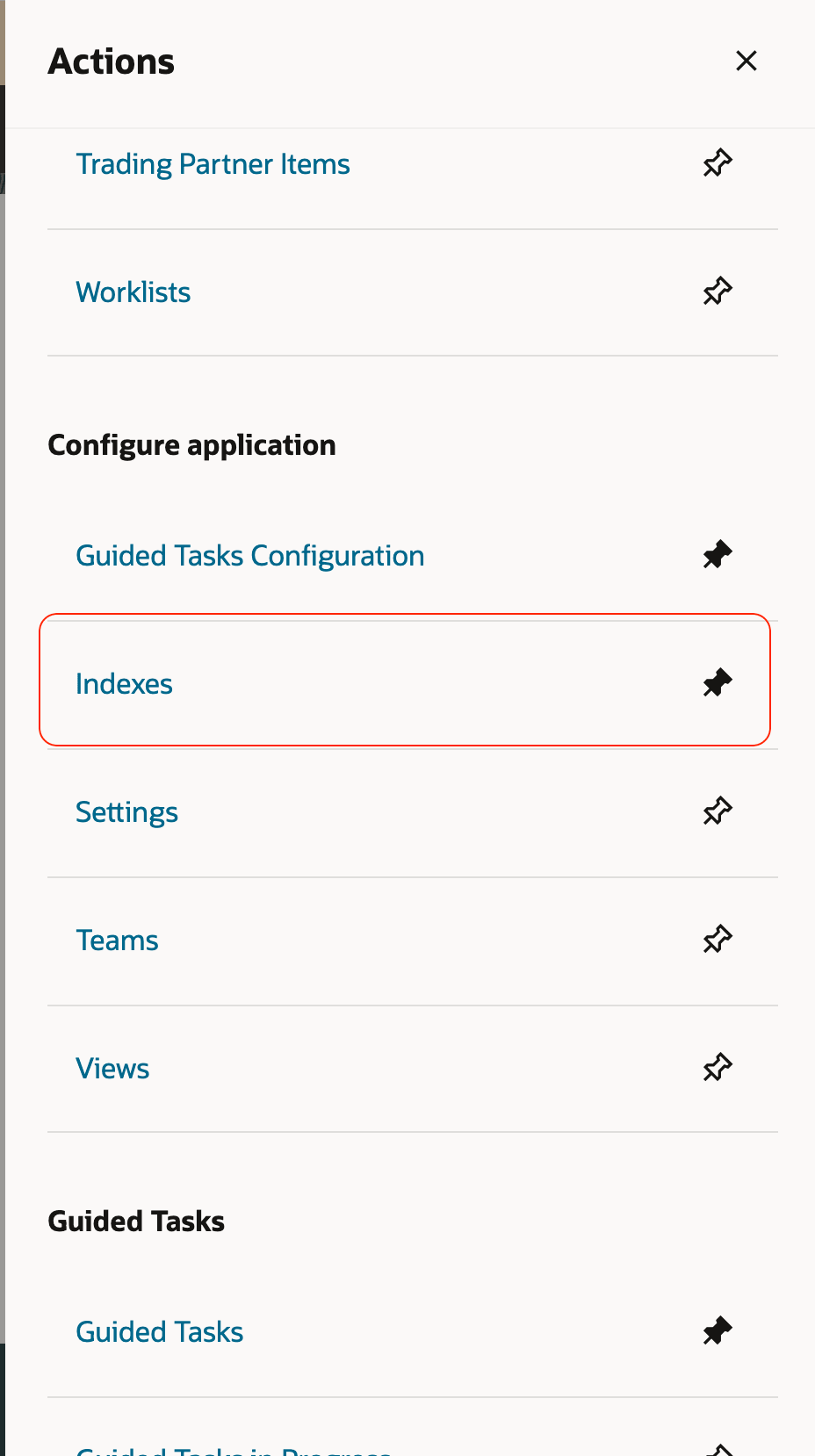This screenshot has width=815, height=1456.
Task: Close the Actions panel
Action: tap(746, 60)
